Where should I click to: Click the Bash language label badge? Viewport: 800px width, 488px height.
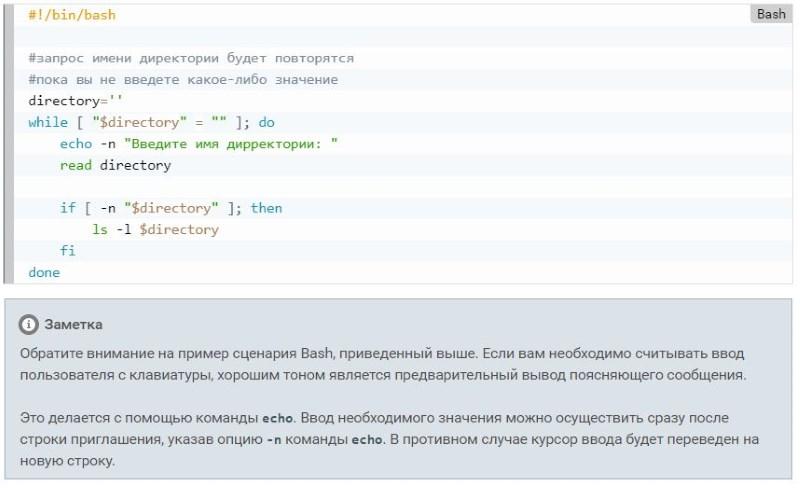pyautogui.click(x=770, y=14)
